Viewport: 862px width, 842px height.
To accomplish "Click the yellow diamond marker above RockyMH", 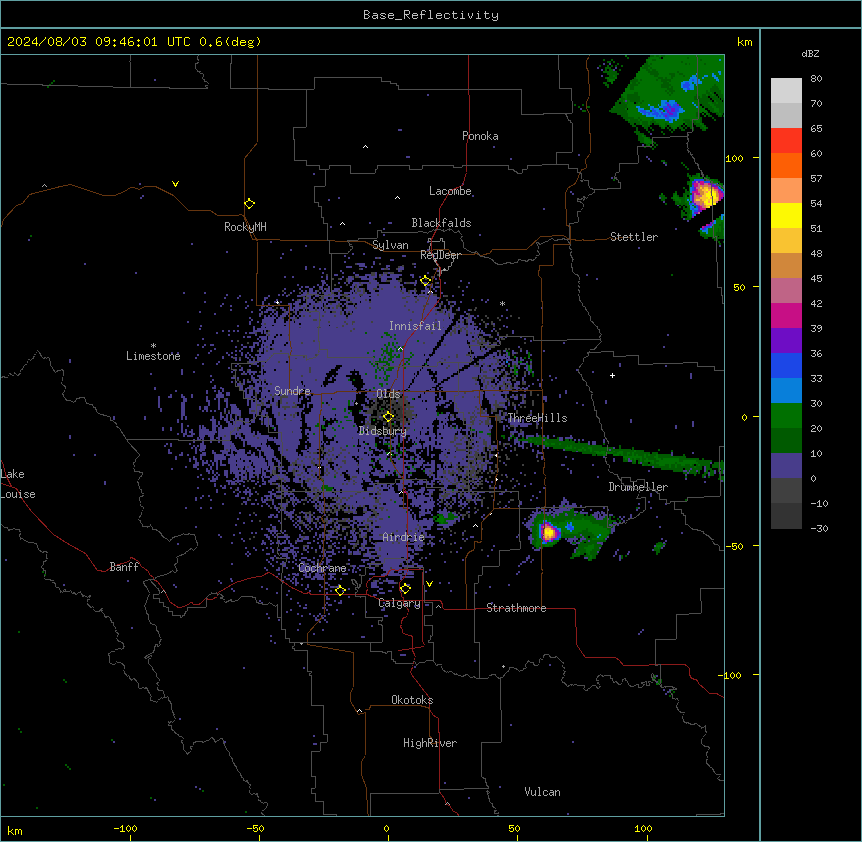I will 249,204.
